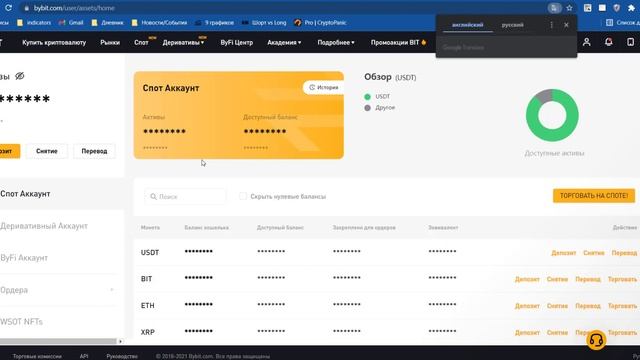The height and width of the screenshot is (360, 640).
Task: Click the coin search field
Action: click(185, 196)
